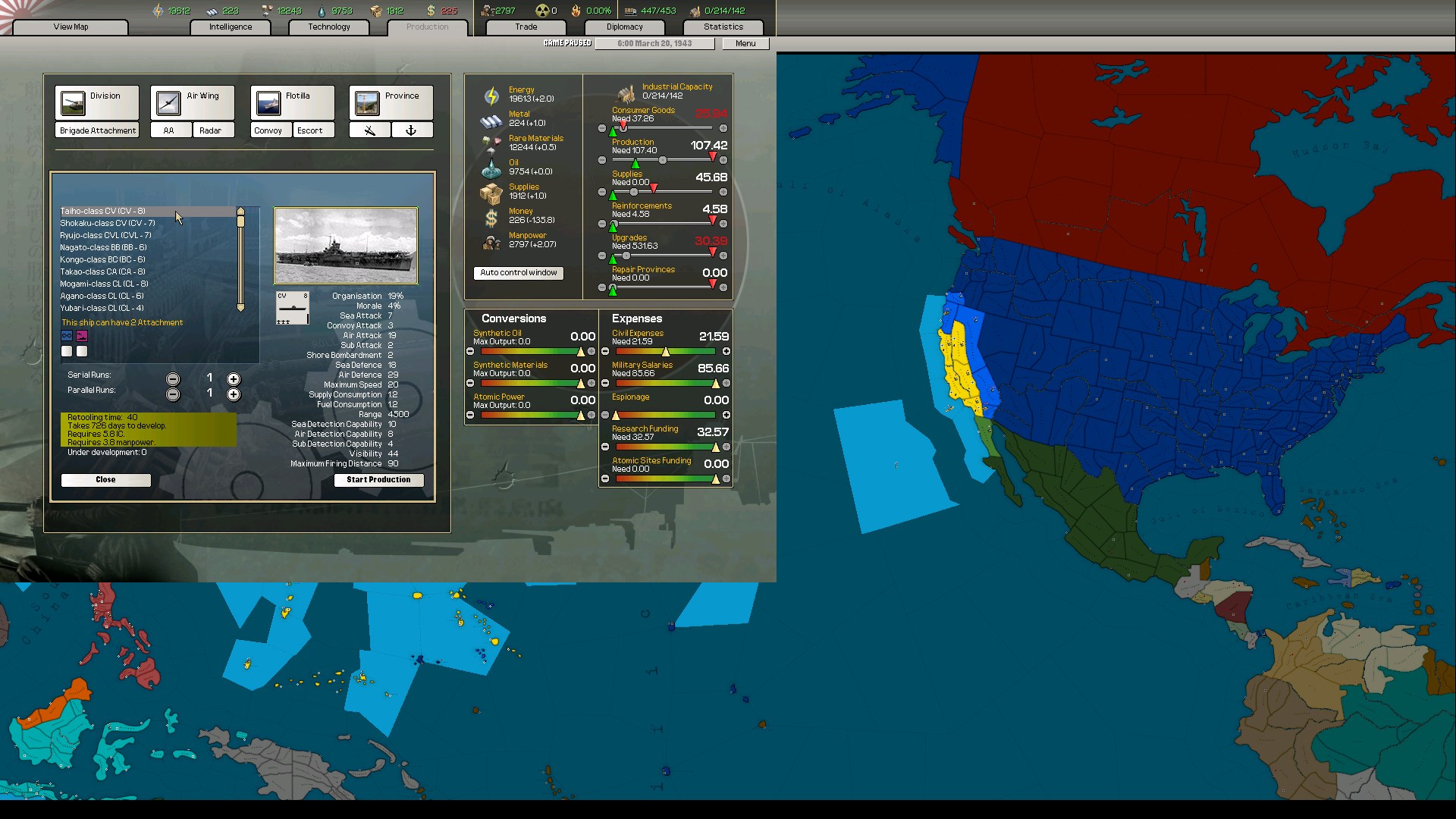This screenshot has height=819, width=1456.
Task: Click the Division tank icon
Action: (73, 102)
